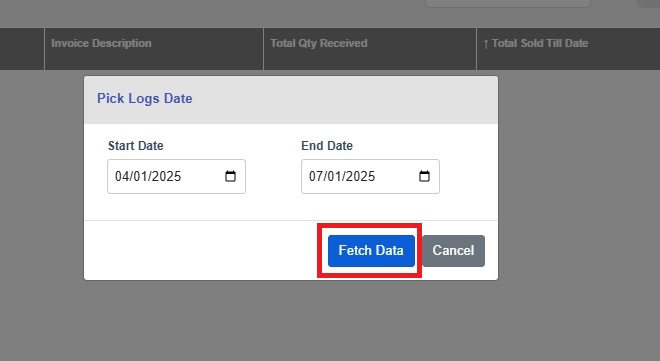Image resolution: width=660 pixels, height=361 pixels.
Task: Select the '04' segment in Start Date
Action: pos(122,176)
